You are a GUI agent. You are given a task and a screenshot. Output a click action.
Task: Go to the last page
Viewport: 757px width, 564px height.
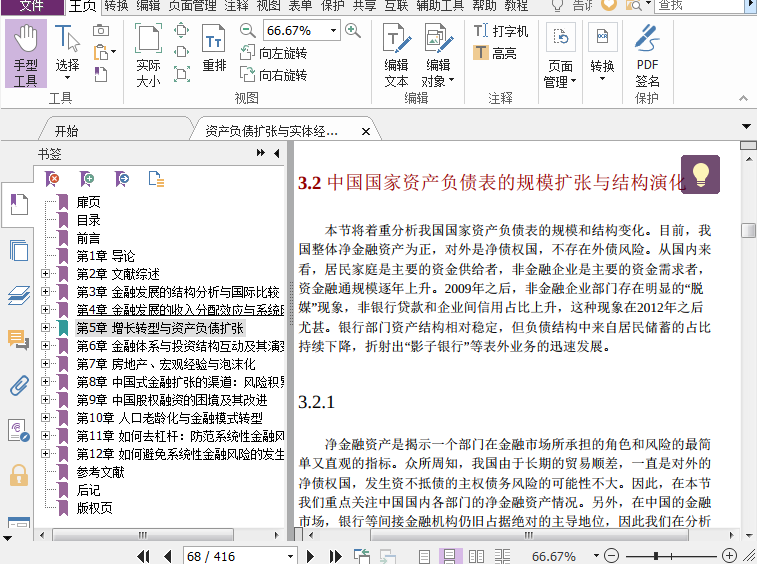[335, 556]
